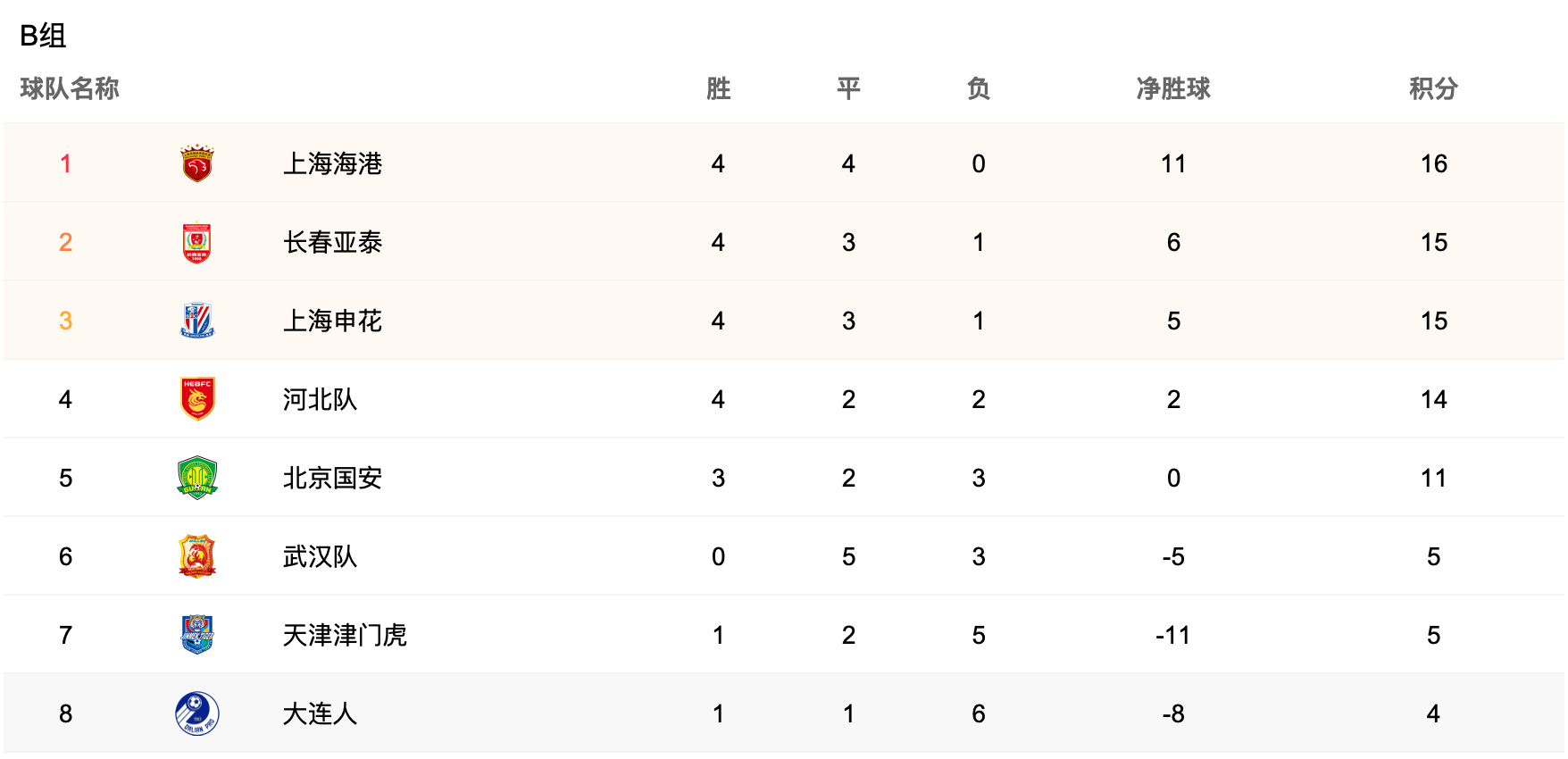Select the 大连人 team name
This screenshot has height=759, width=1568.
320,713
